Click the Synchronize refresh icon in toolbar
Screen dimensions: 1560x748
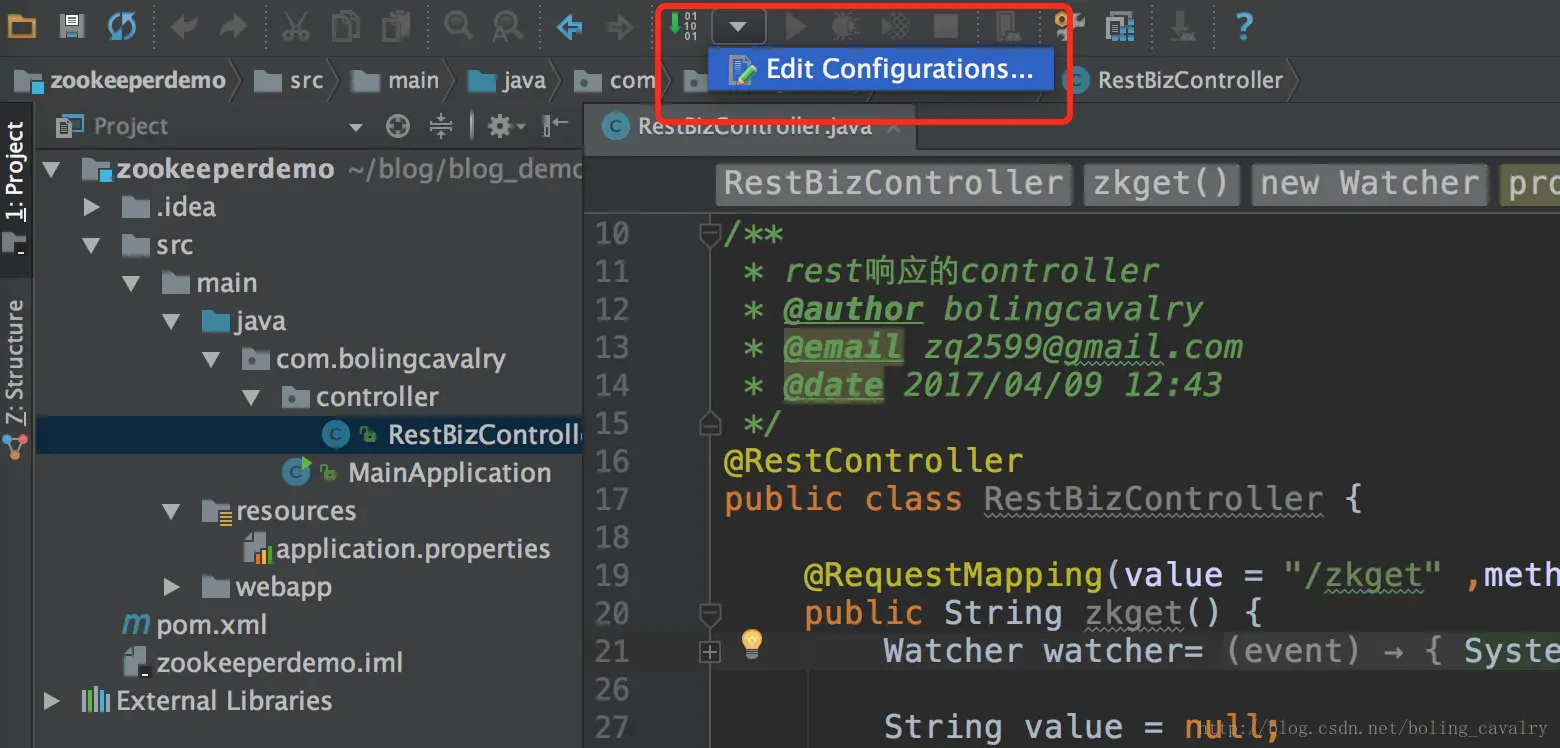[122, 26]
